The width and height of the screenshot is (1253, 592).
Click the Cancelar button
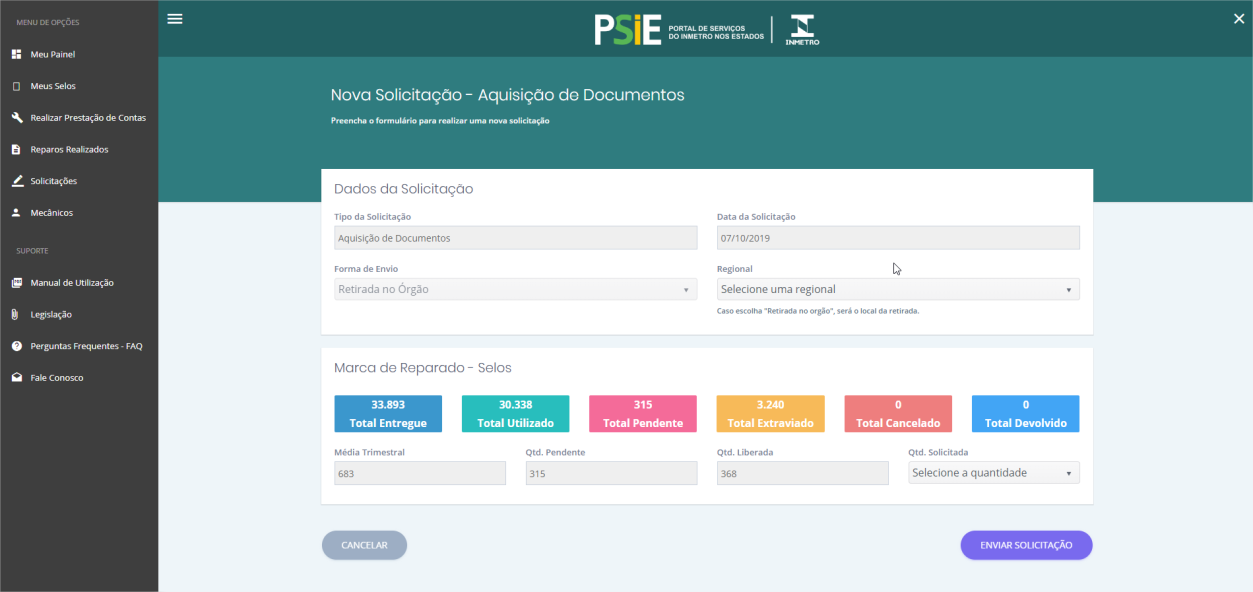click(x=364, y=545)
